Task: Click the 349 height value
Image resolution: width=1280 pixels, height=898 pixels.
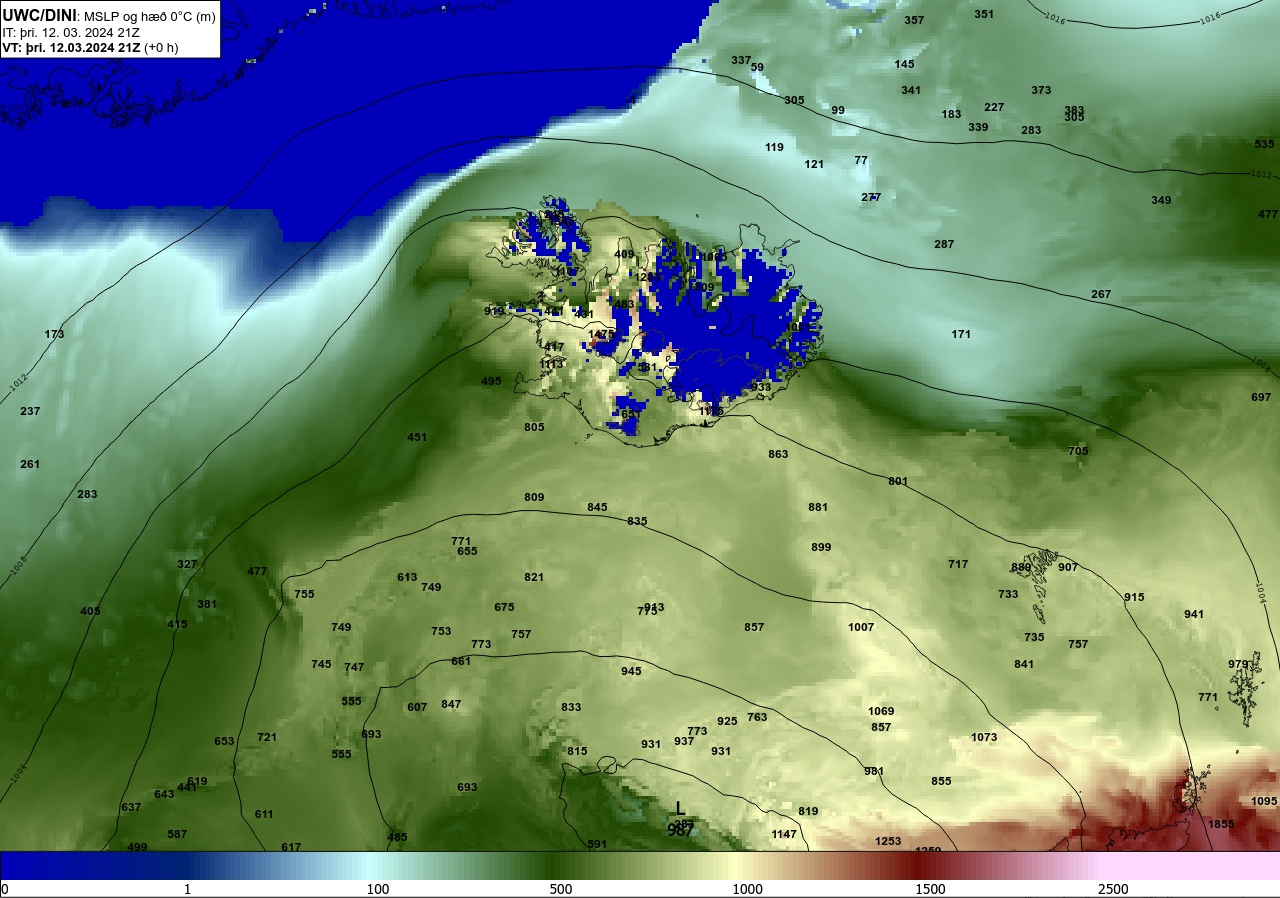Action: [x=1161, y=200]
